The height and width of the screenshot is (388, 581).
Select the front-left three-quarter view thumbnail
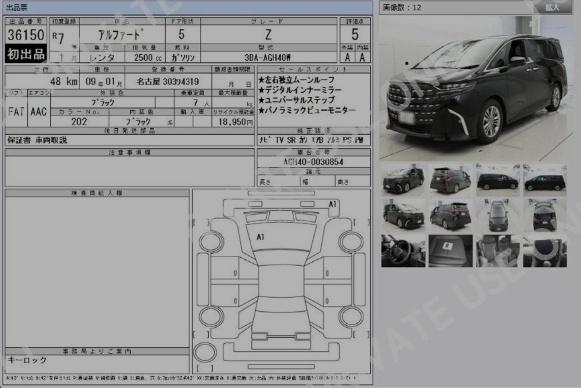[403, 180]
